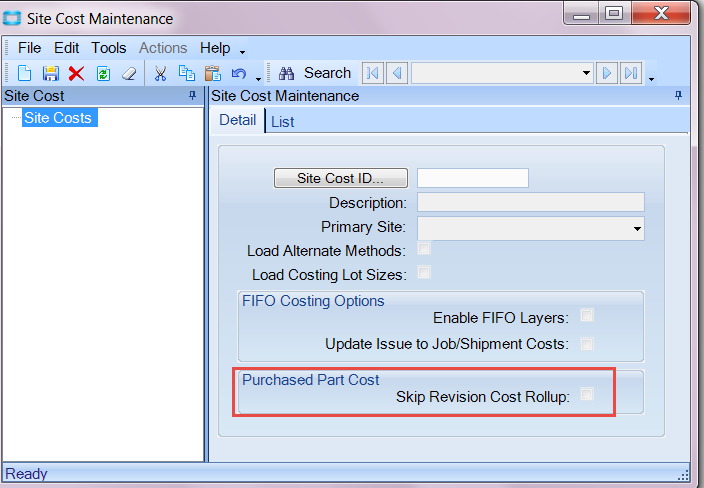Screen dimensions: 704x488
Task: Toggle Load Costing Lot Sizes checkbox
Action: 424,273
